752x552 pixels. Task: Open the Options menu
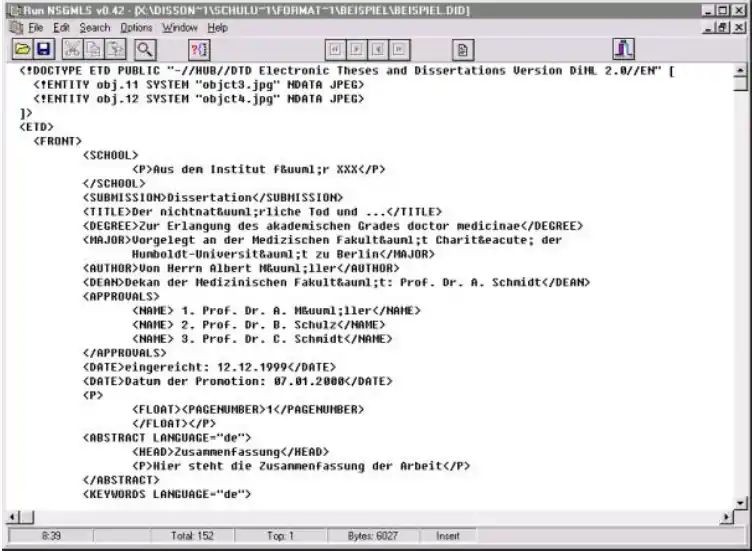point(137,28)
